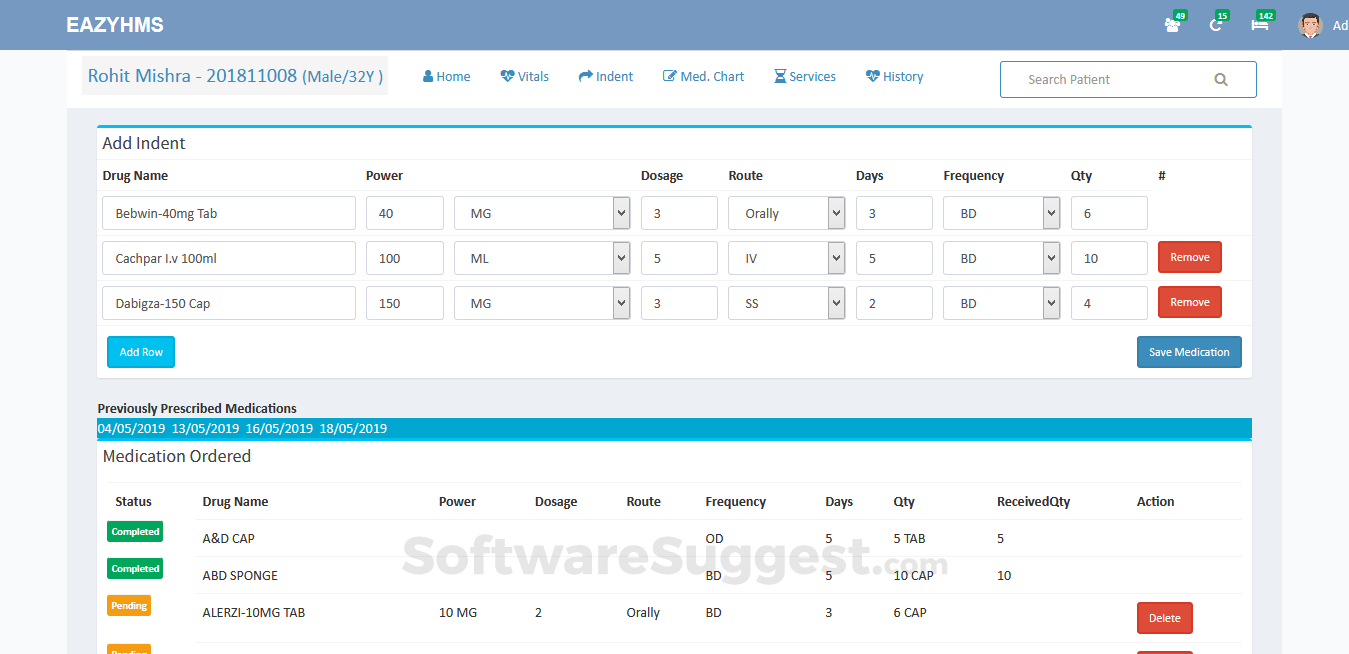Click the bed icon with badge 142
1349x654 pixels.
click(1260, 25)
